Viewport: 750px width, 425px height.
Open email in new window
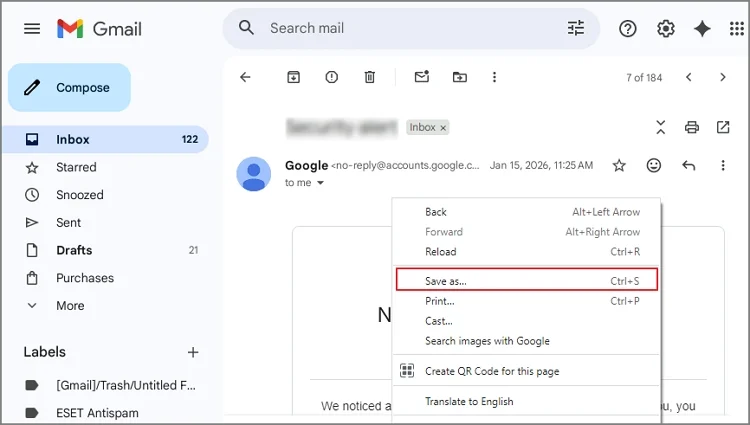(x=723, y=127)
